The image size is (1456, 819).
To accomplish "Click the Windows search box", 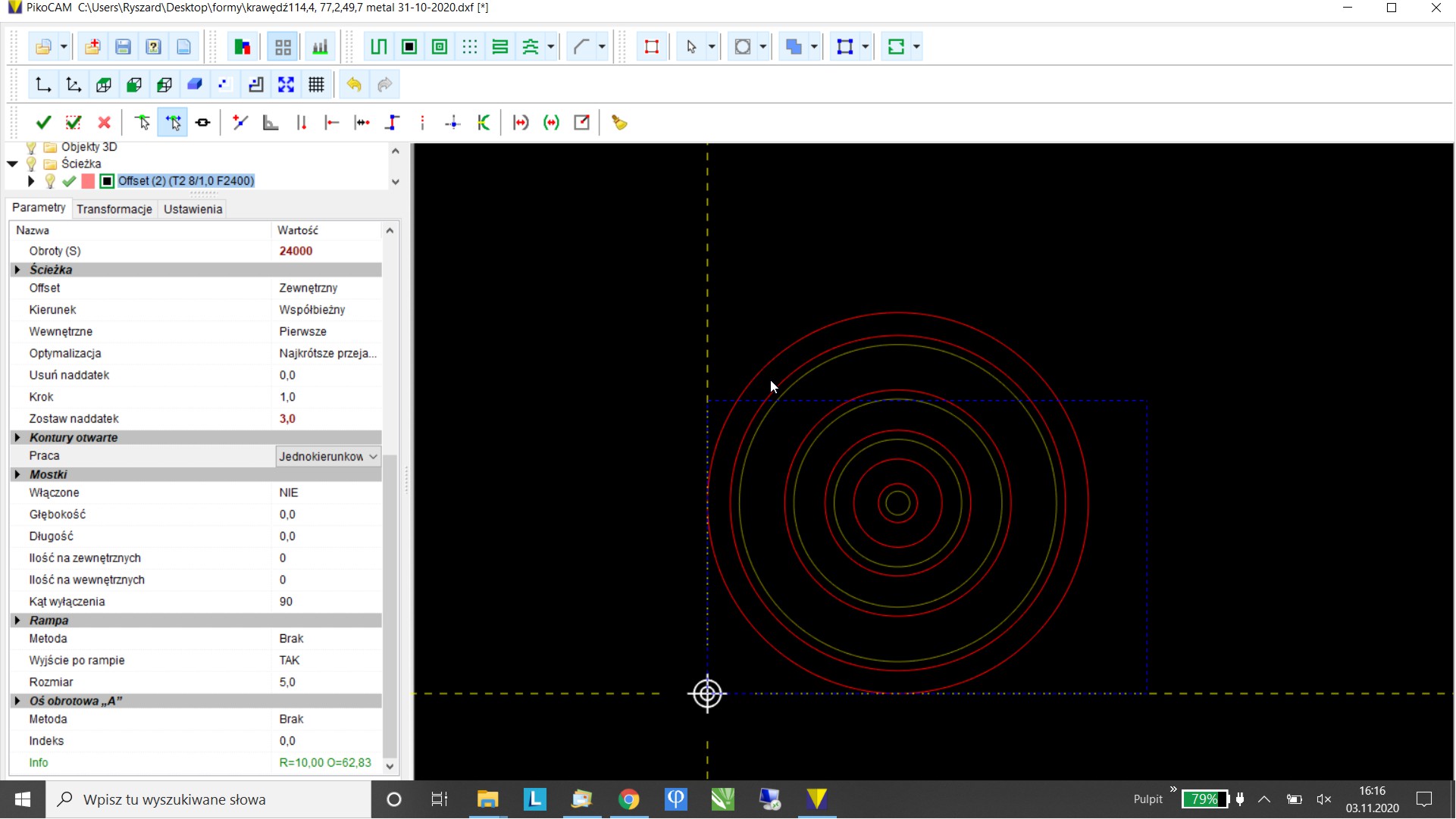I will tap(208, 800).
